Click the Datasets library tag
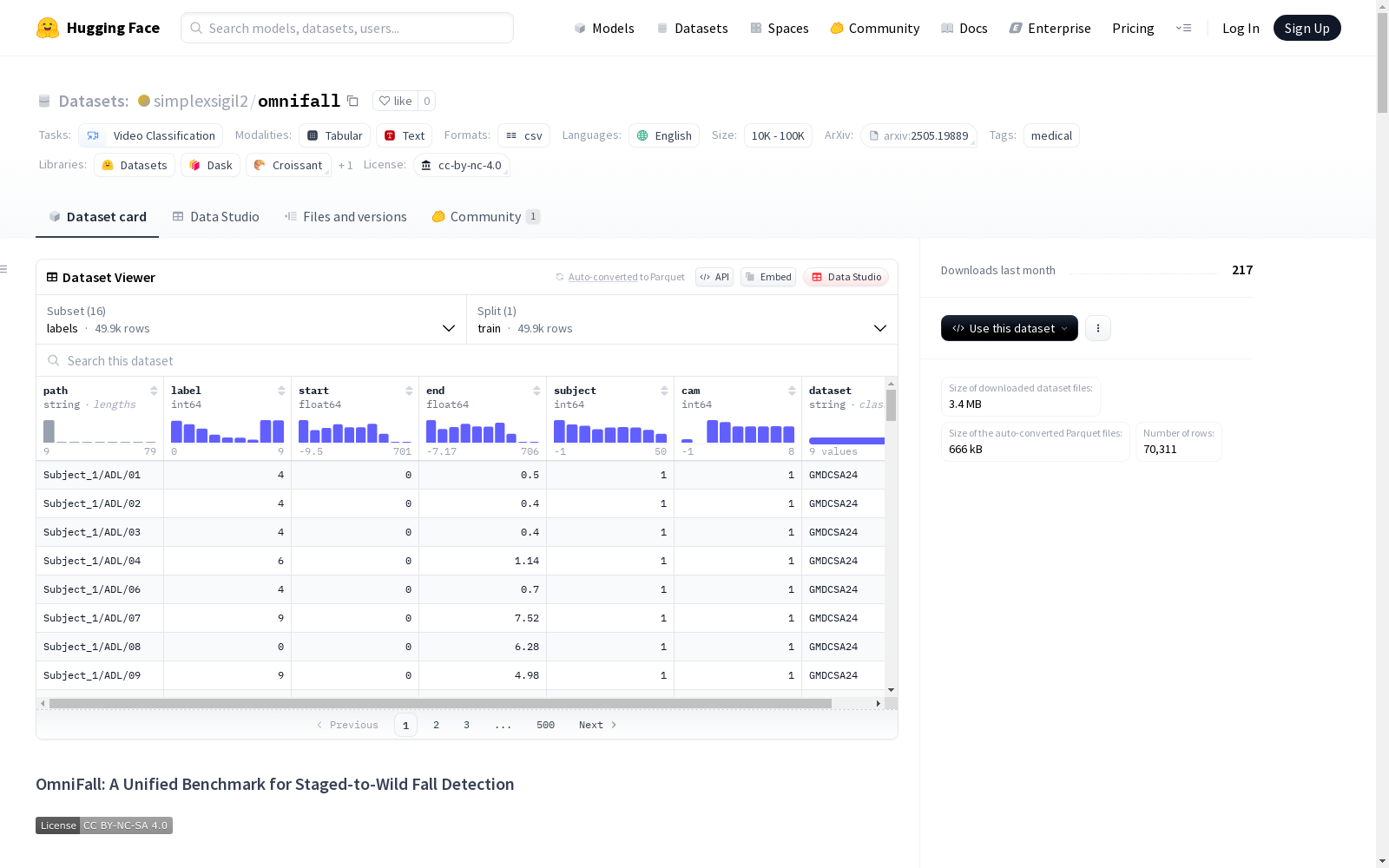This screenshot has height=868, width=1389. 135,165
